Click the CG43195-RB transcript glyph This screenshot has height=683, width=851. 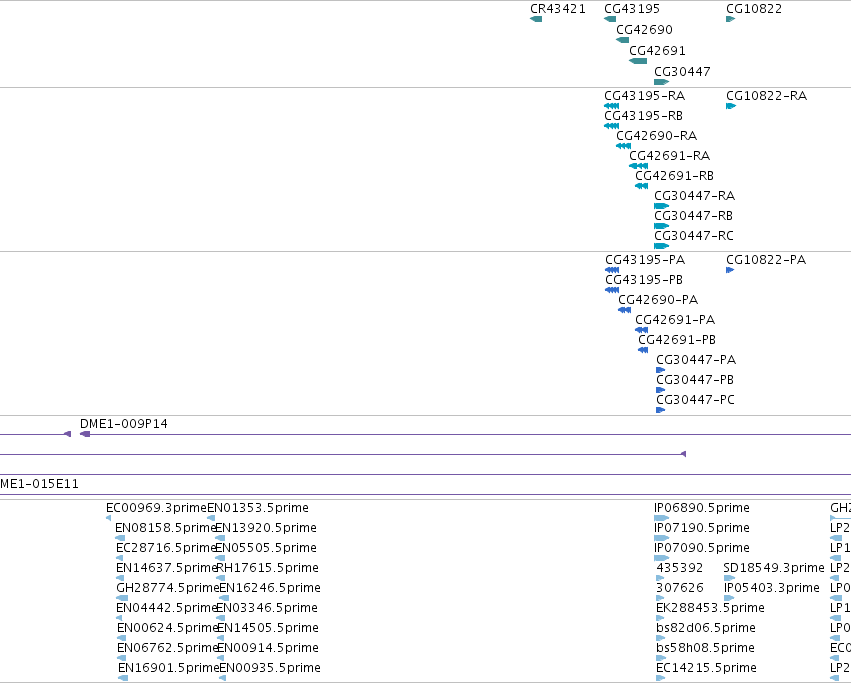click(x=612, y=126)
